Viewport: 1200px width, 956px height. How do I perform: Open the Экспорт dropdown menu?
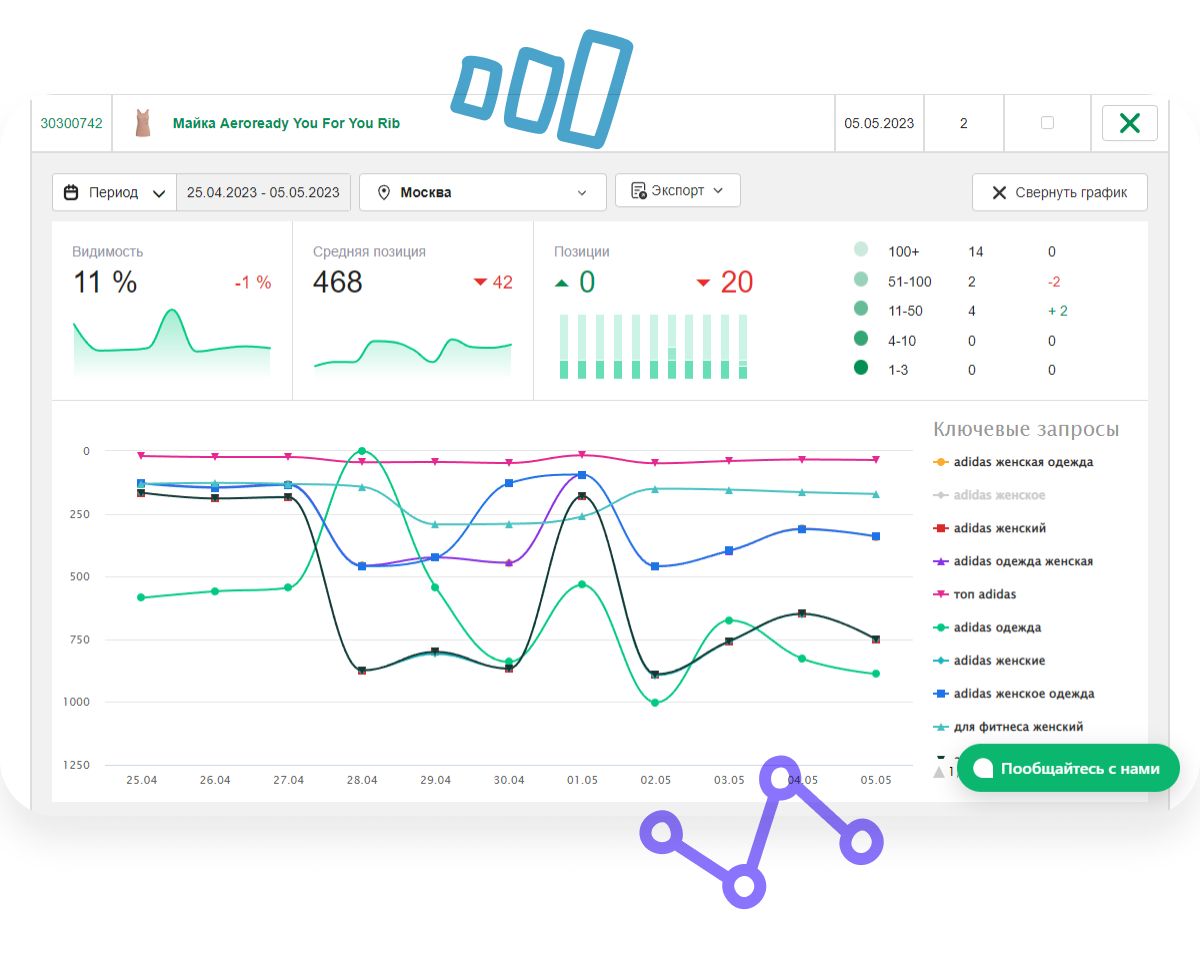tap(678, 190)
